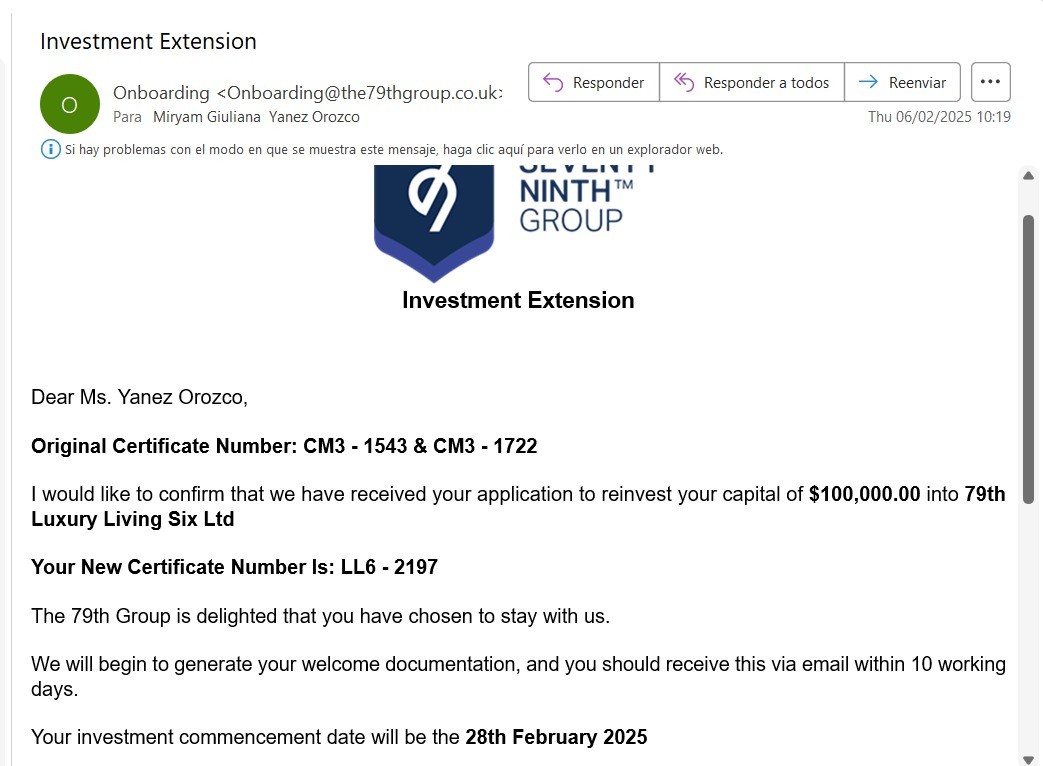Click the Responder reply button
This screenshot has height=766, width=1043.
[x=594, y=82]
